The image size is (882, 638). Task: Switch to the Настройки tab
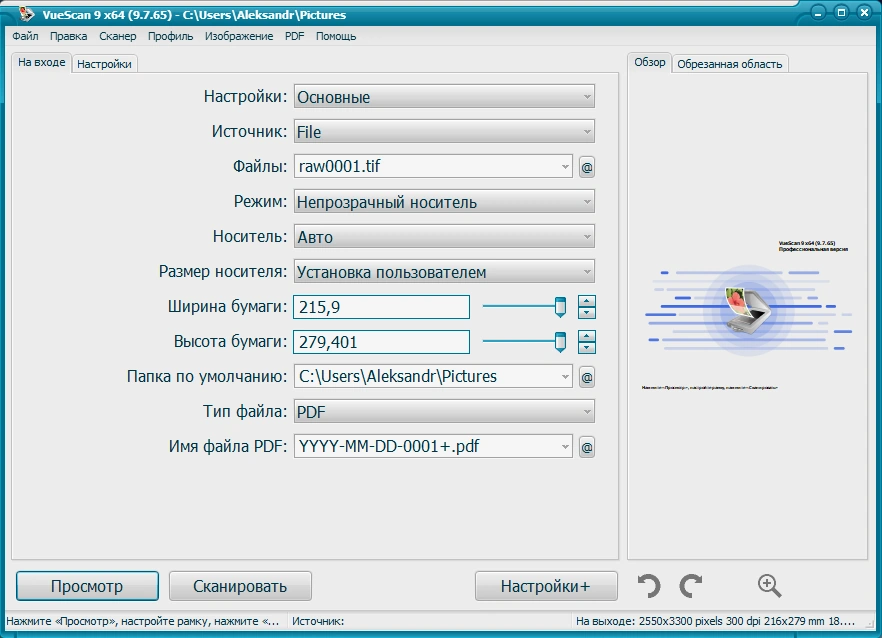point(104,64)
